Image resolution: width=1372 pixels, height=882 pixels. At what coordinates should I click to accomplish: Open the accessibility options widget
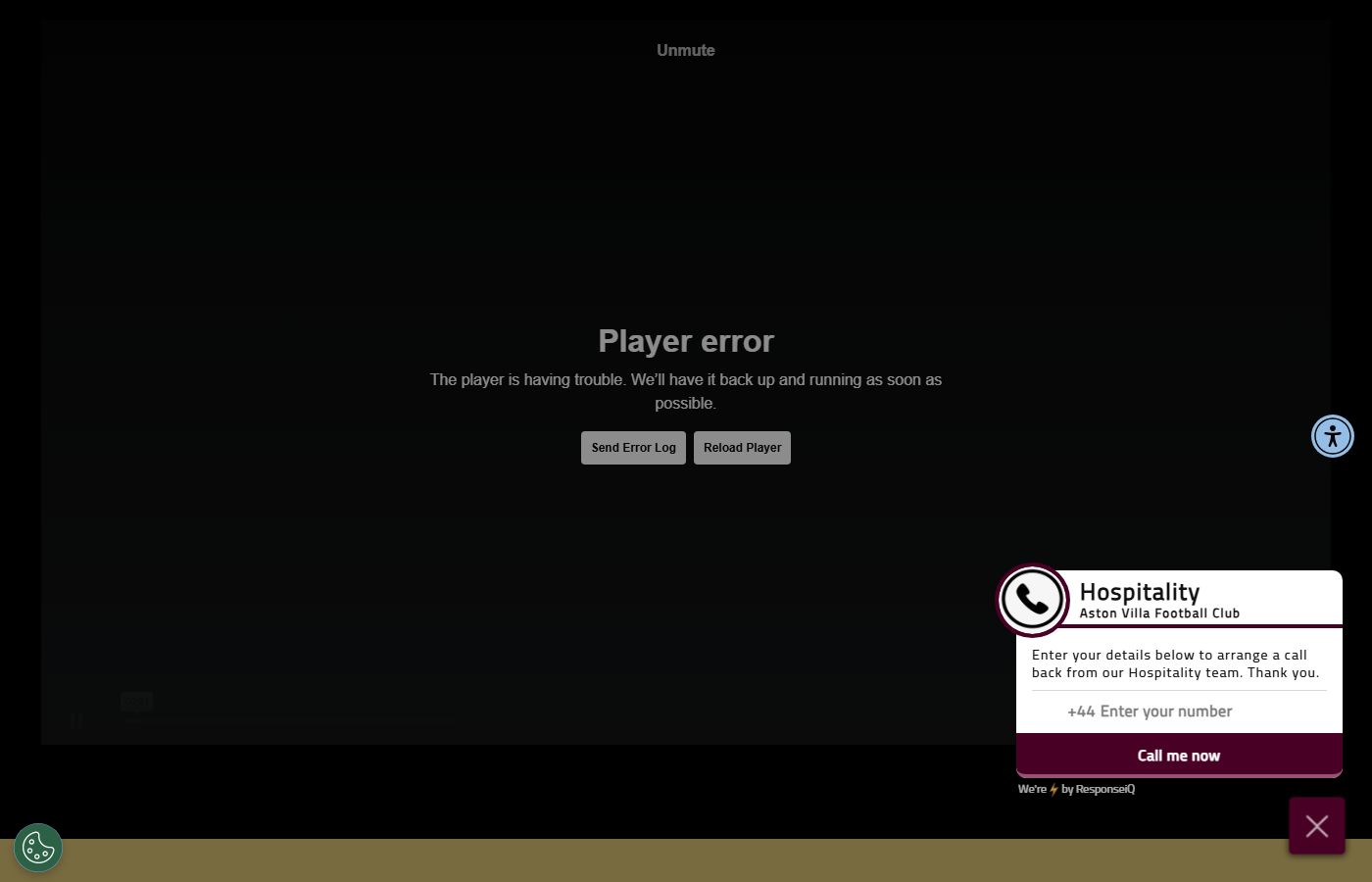(1333, 436)
